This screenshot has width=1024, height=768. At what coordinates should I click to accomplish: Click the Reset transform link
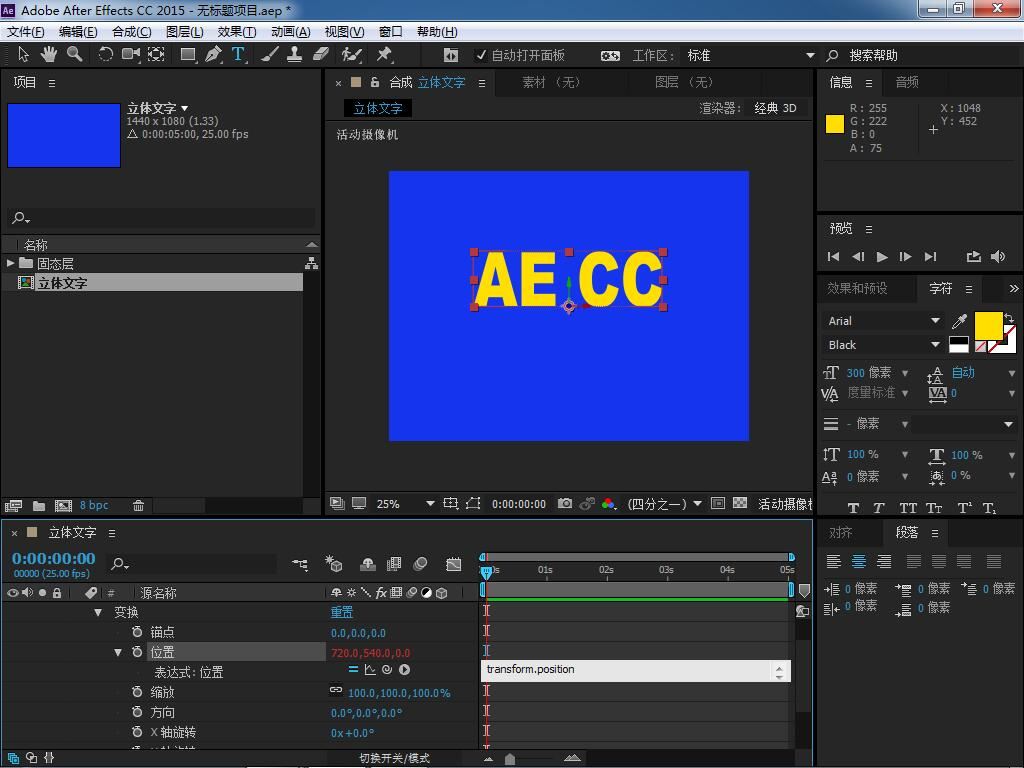point(342,612)
